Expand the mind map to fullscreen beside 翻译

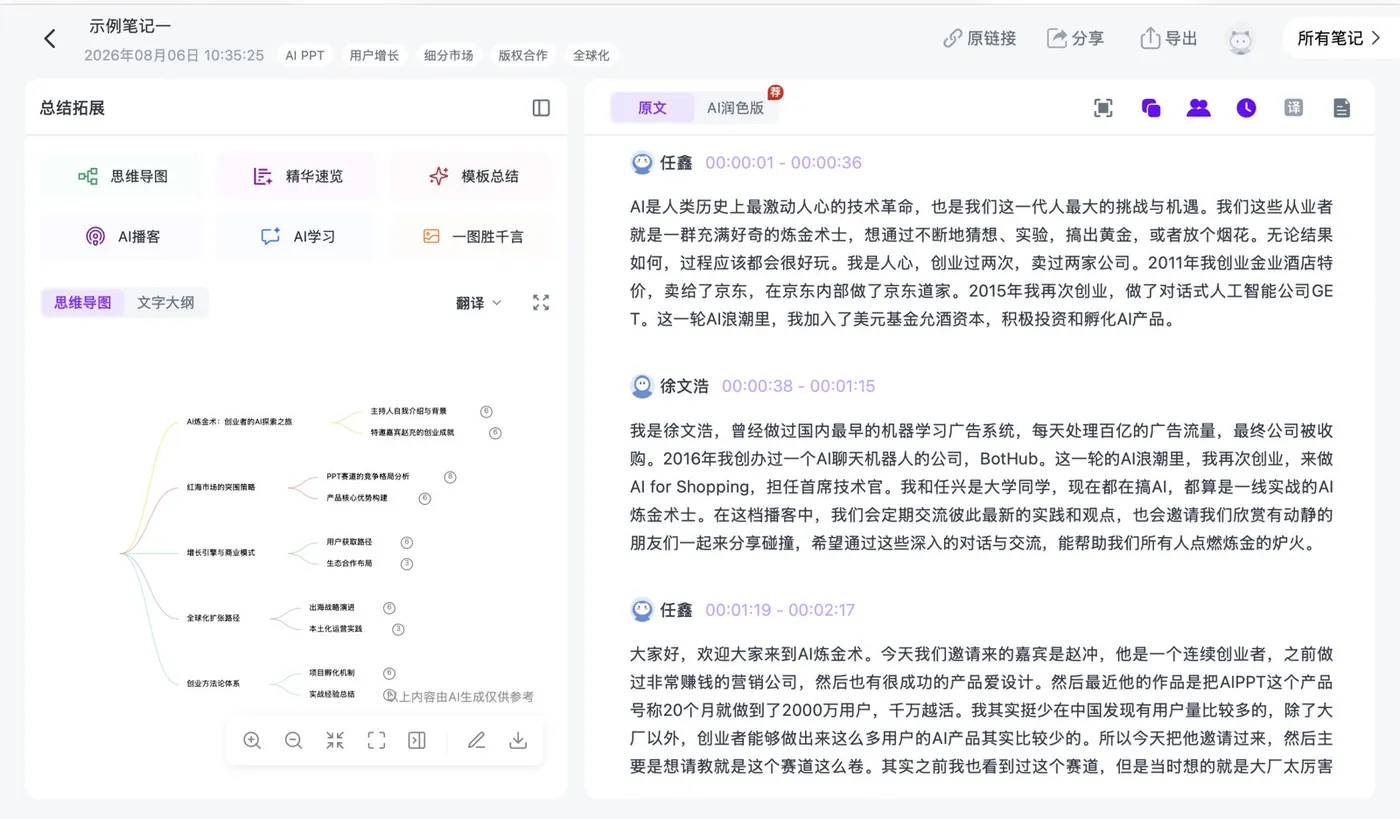[x=541, y=303]
